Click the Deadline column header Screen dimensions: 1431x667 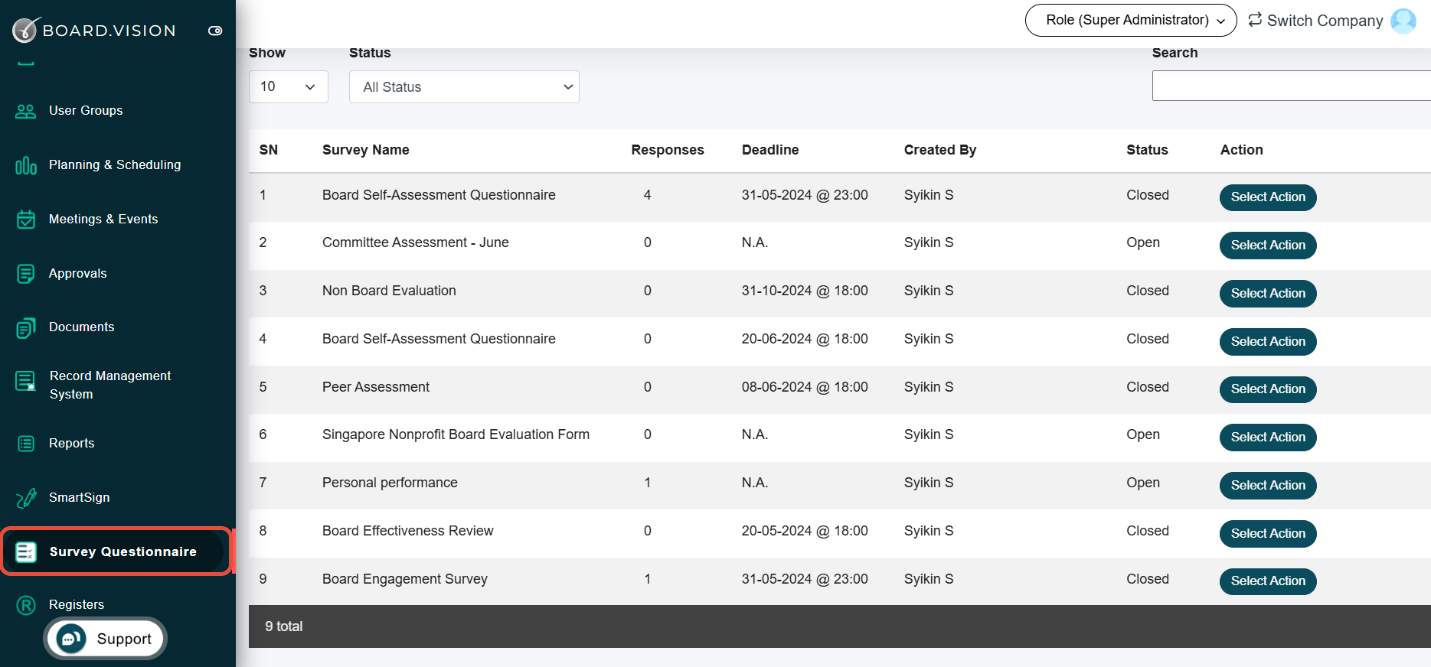click(x=770, y=150)
